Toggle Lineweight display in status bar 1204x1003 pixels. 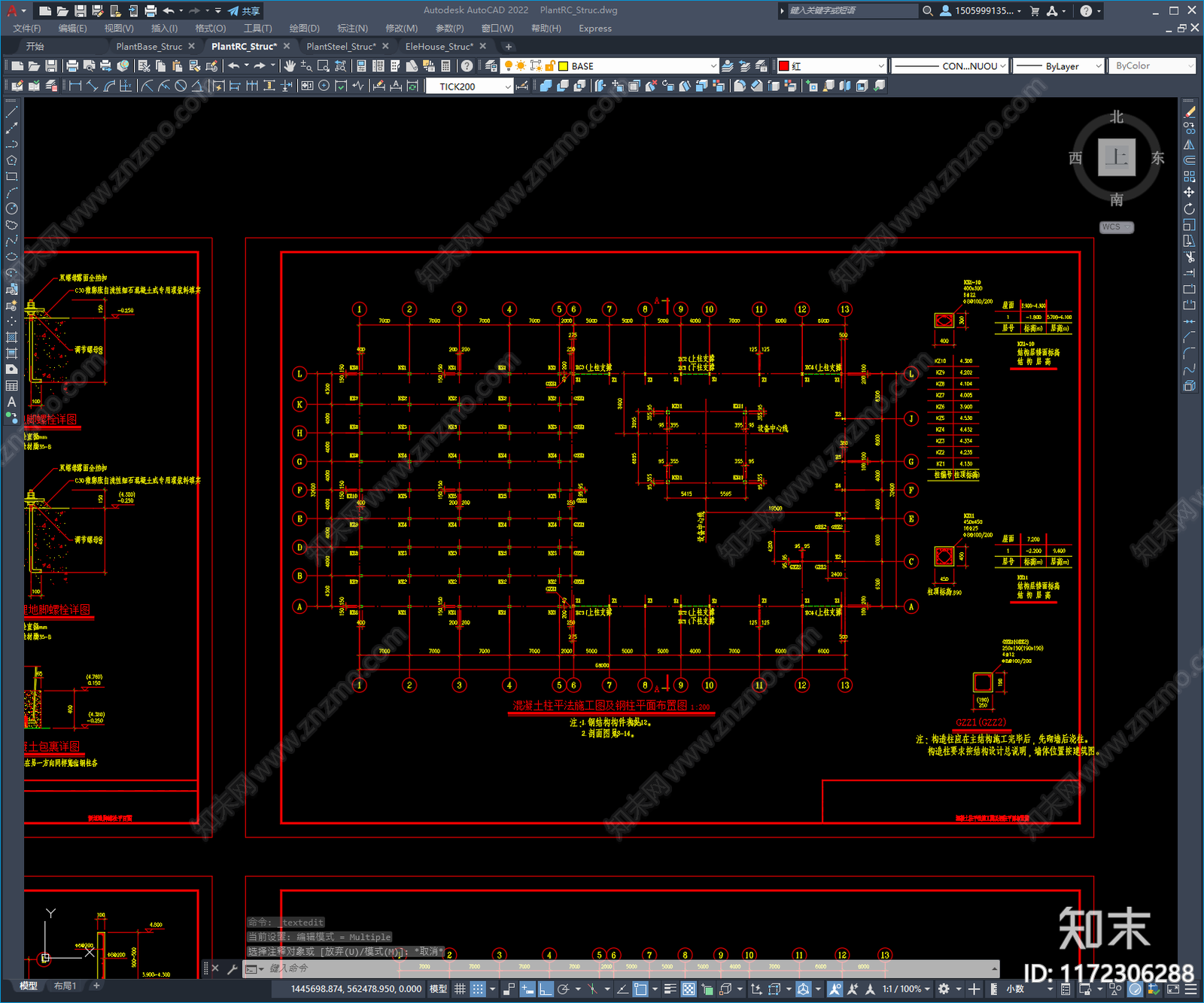click(x=670, y=989)
